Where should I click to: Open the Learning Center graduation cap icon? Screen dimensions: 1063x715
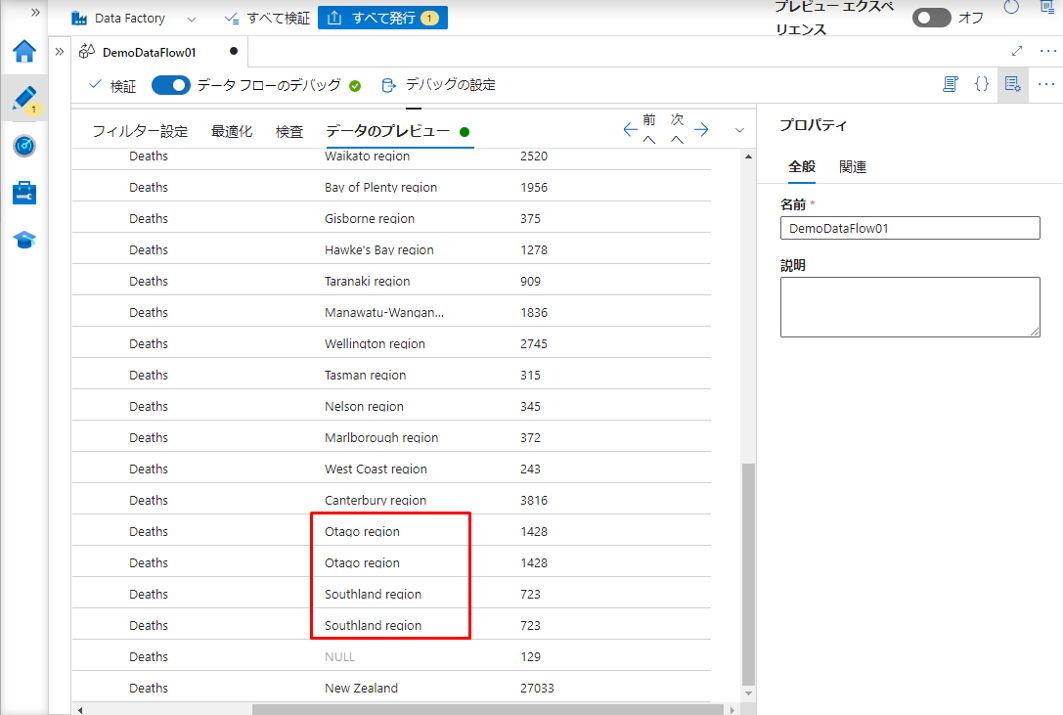click(x=24, y=240)
